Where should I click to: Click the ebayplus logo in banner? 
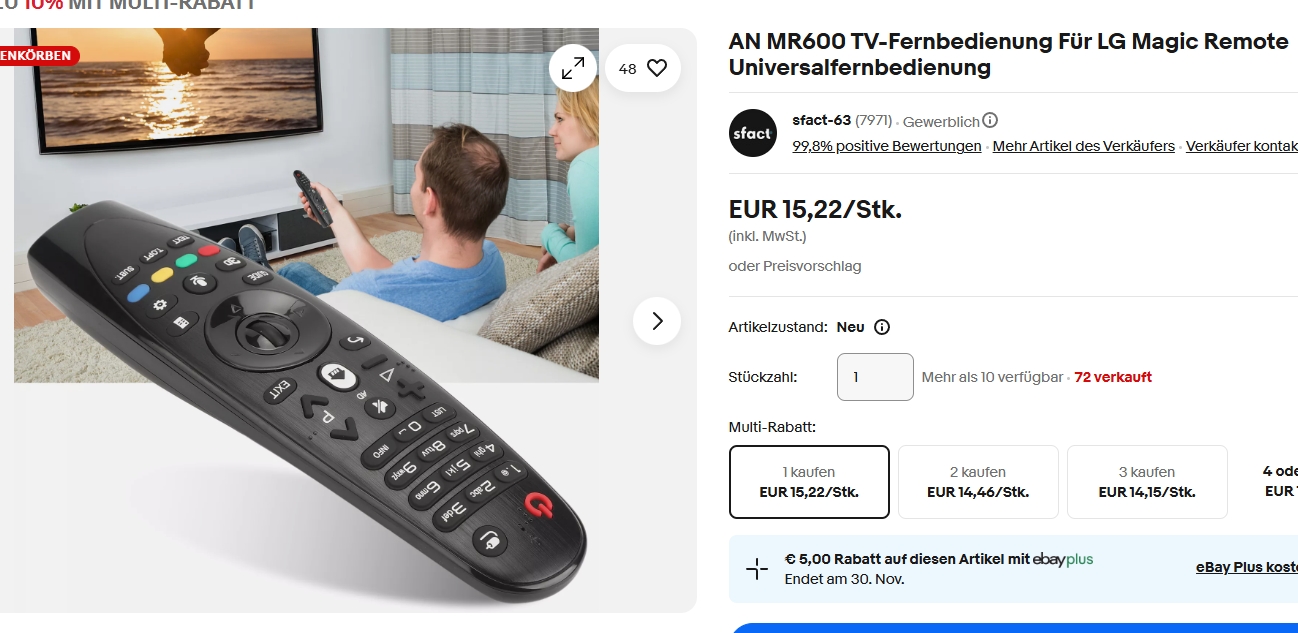click(1063, 559)
